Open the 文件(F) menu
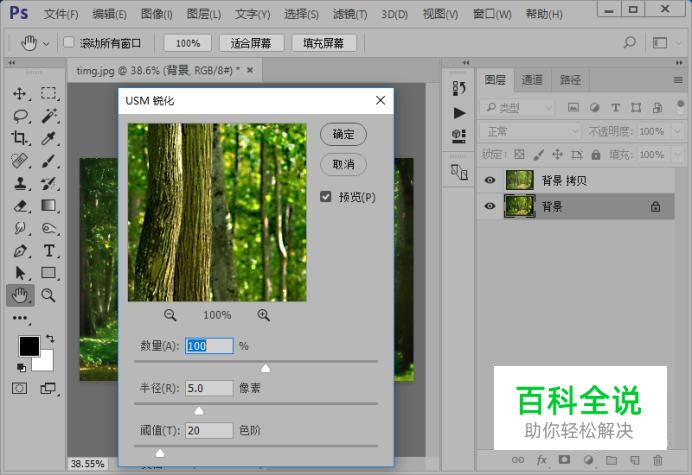Screen dimensions: 692x475 pos(61,14)
